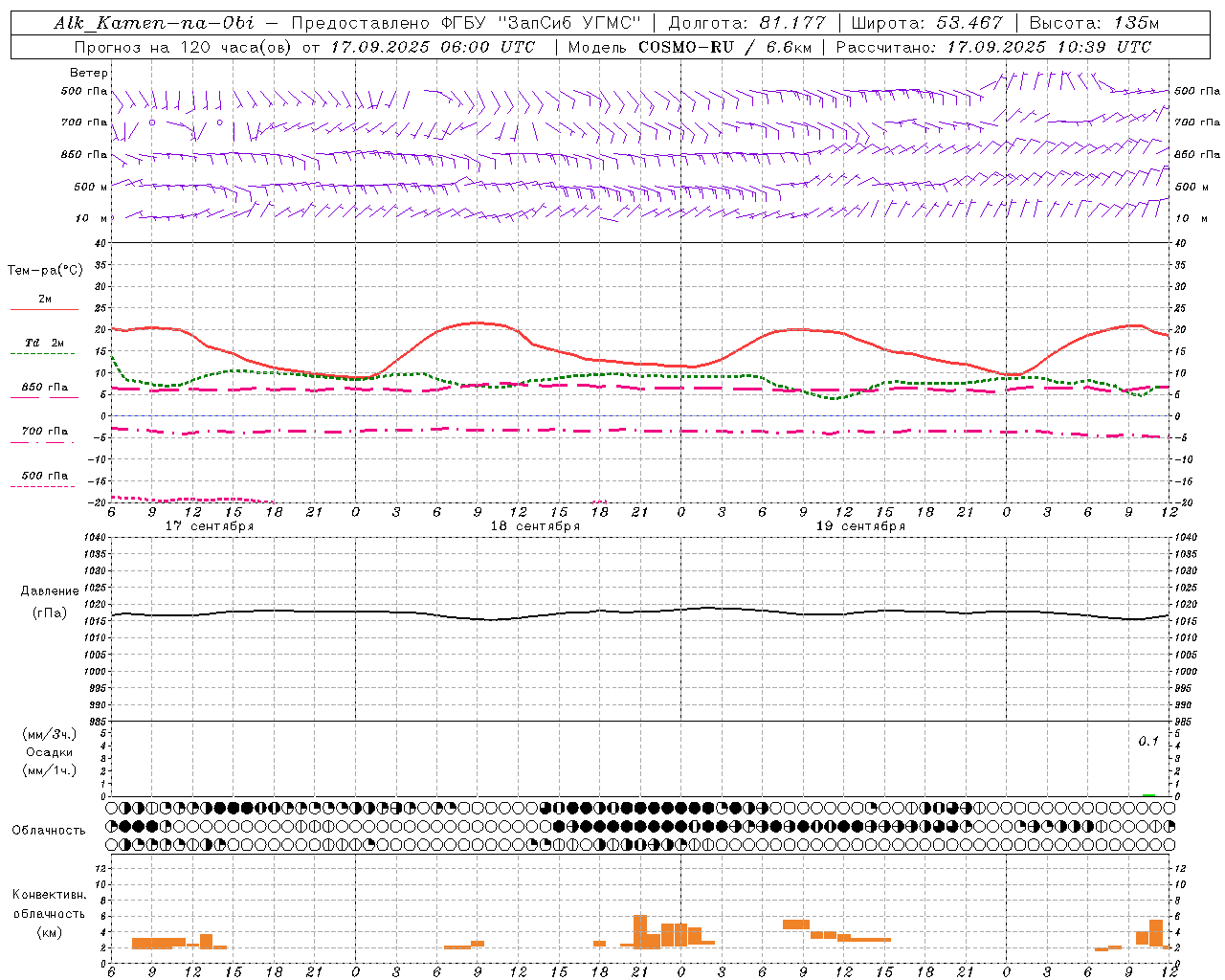Click the tallest orange convective cloud bar

point(640,931)
